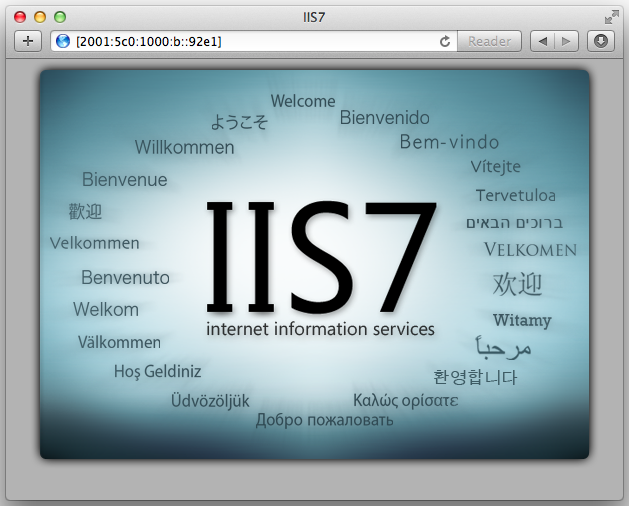Click the 'Välkommen' text
The width and height of the screenshot is (629, 506).
pyautogui.click(x=119, y=342)
